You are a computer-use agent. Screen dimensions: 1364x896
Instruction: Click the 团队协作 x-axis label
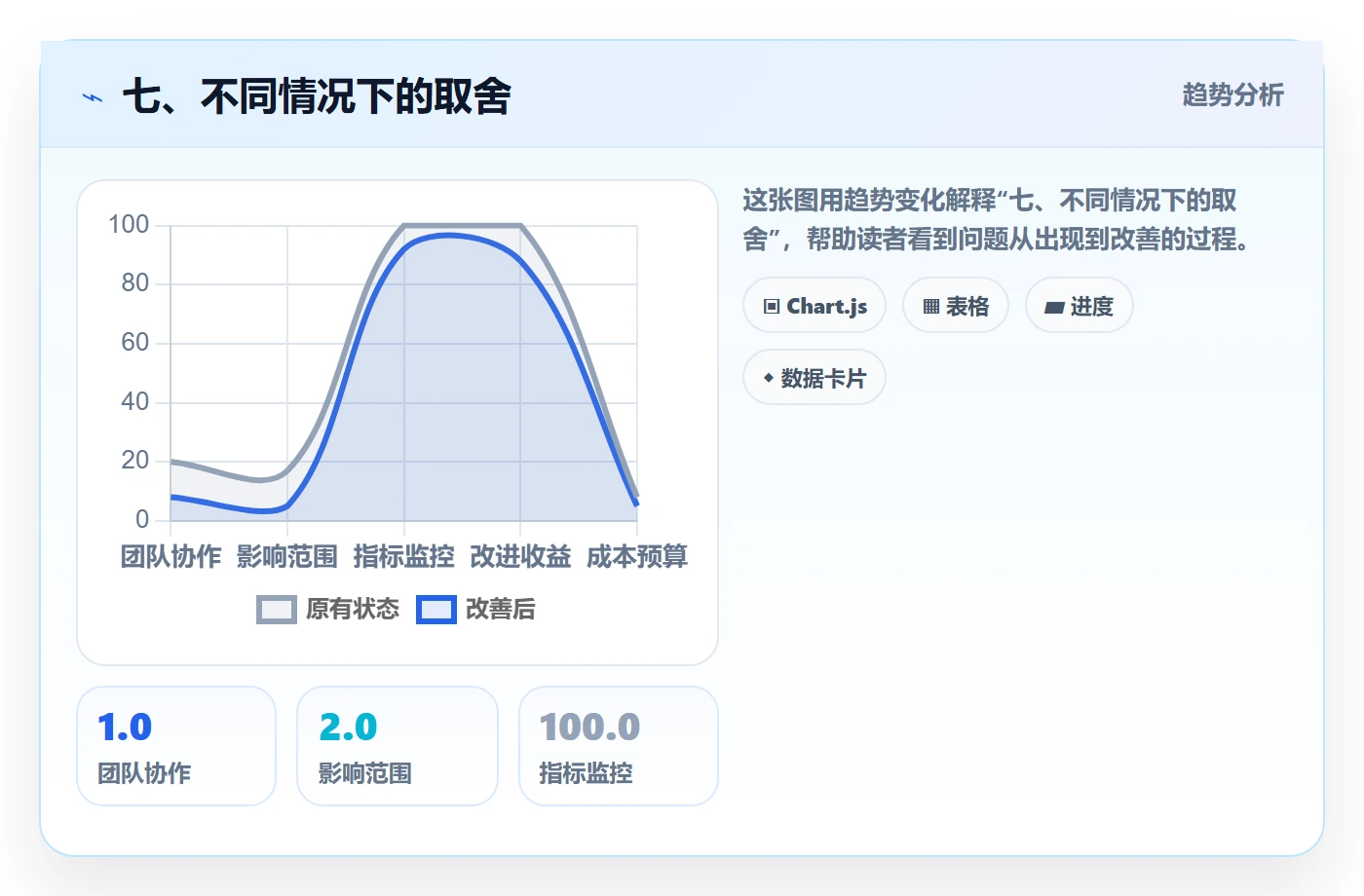(x=170, y=557)
